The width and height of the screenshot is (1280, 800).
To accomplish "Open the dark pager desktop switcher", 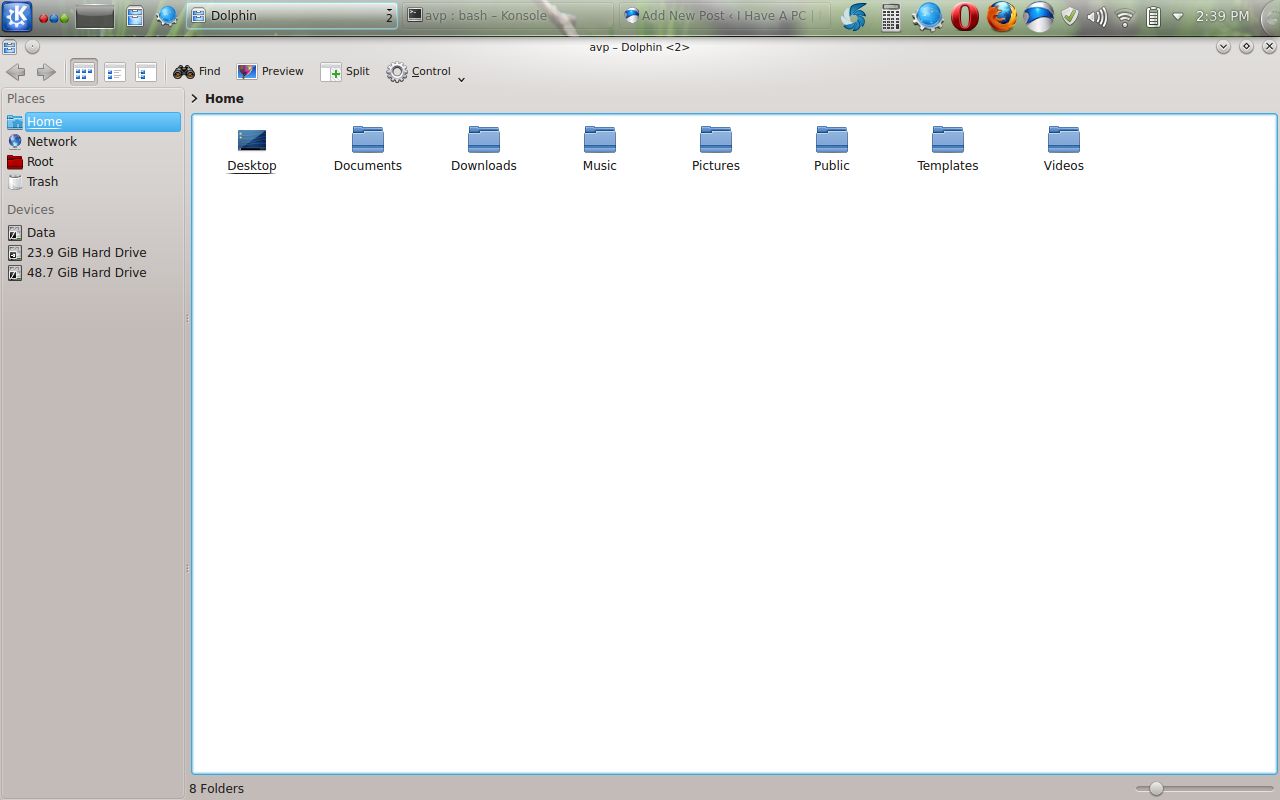I will click(x=95, y=16).
